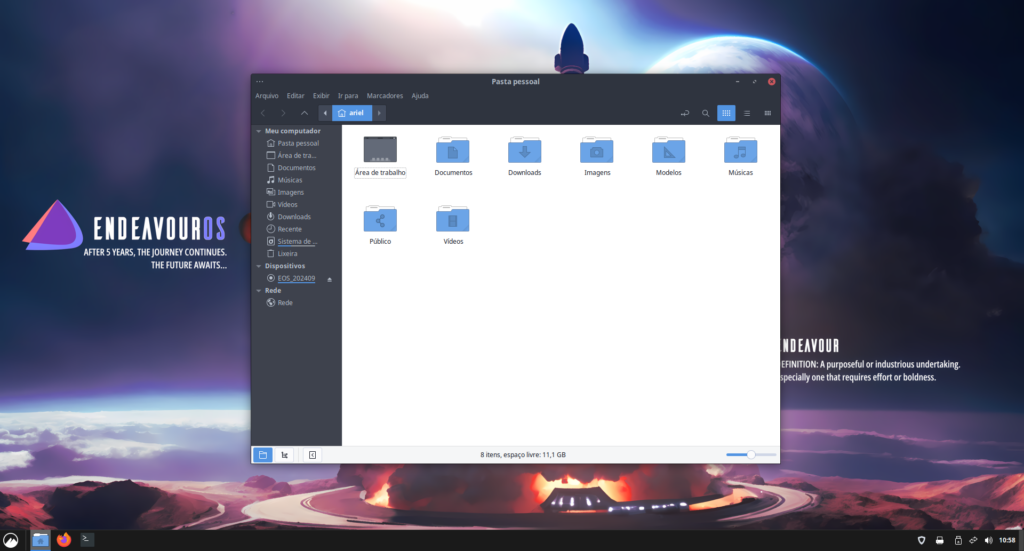The width and height of the screenshot is (1024, 551).
Task: Click the 'ariel' home path button
Action: 352,113
